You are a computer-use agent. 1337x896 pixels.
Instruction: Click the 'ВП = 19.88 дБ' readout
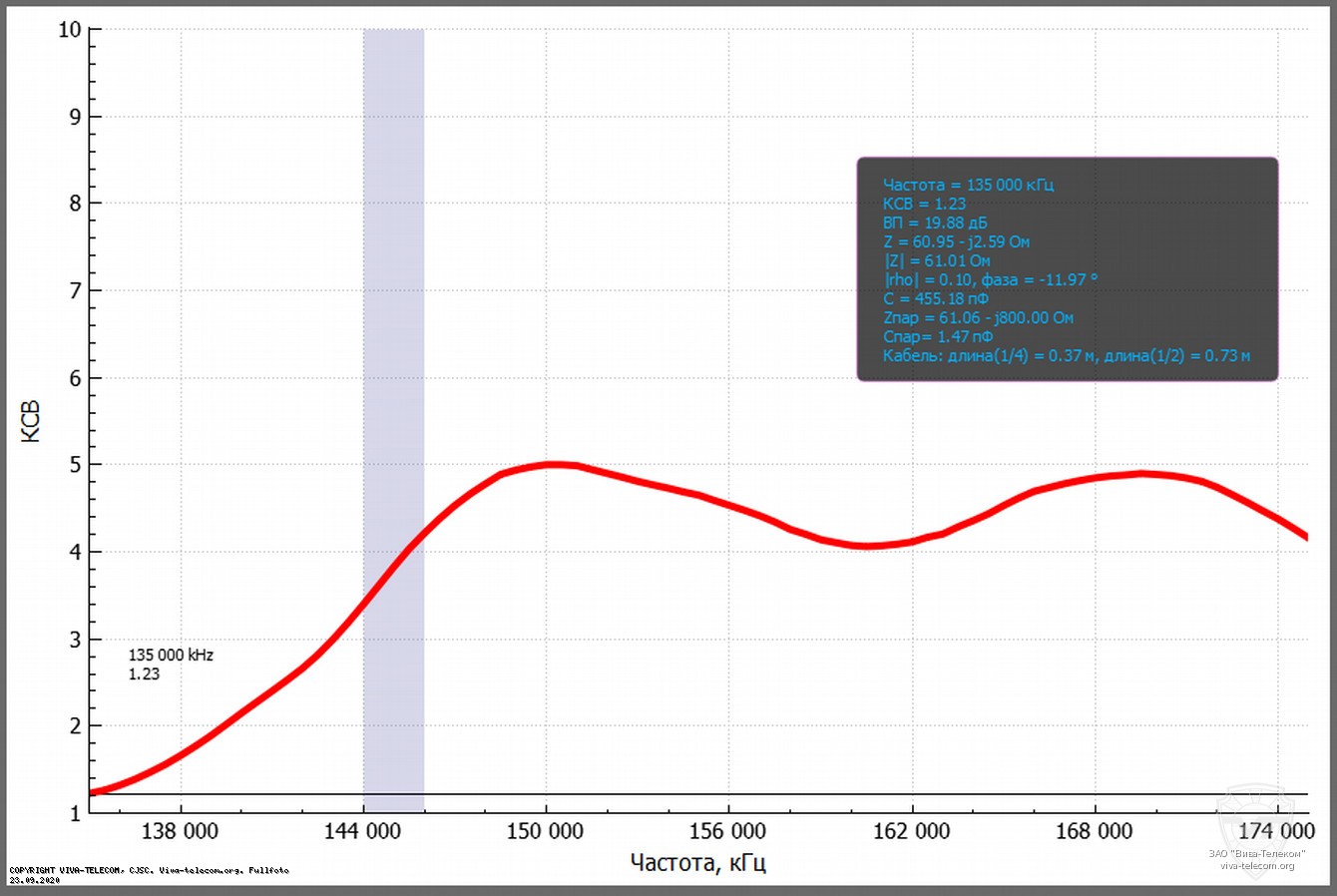(934, 223)
